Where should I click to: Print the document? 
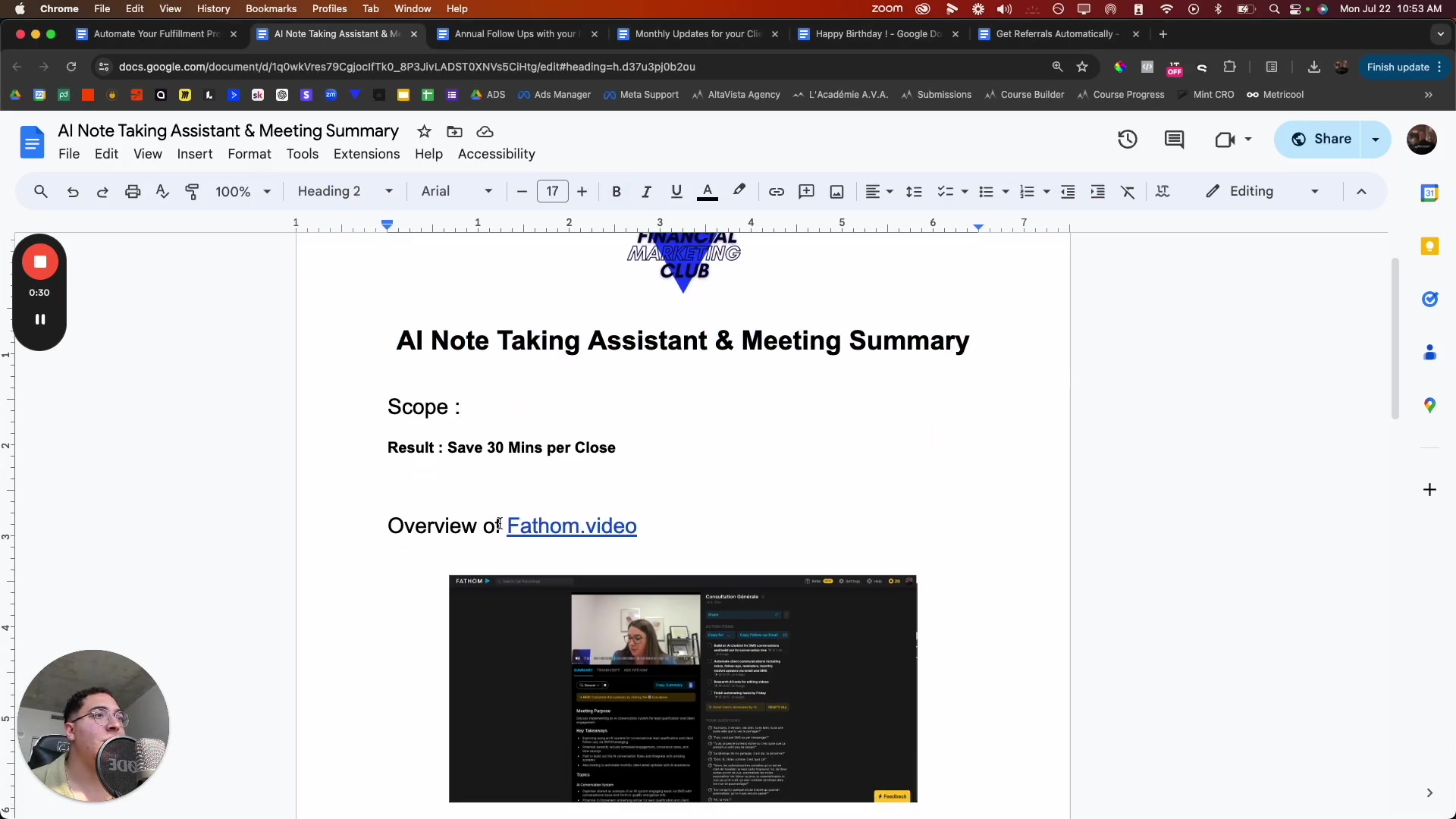pyautogui.click(x=133, y=192)
